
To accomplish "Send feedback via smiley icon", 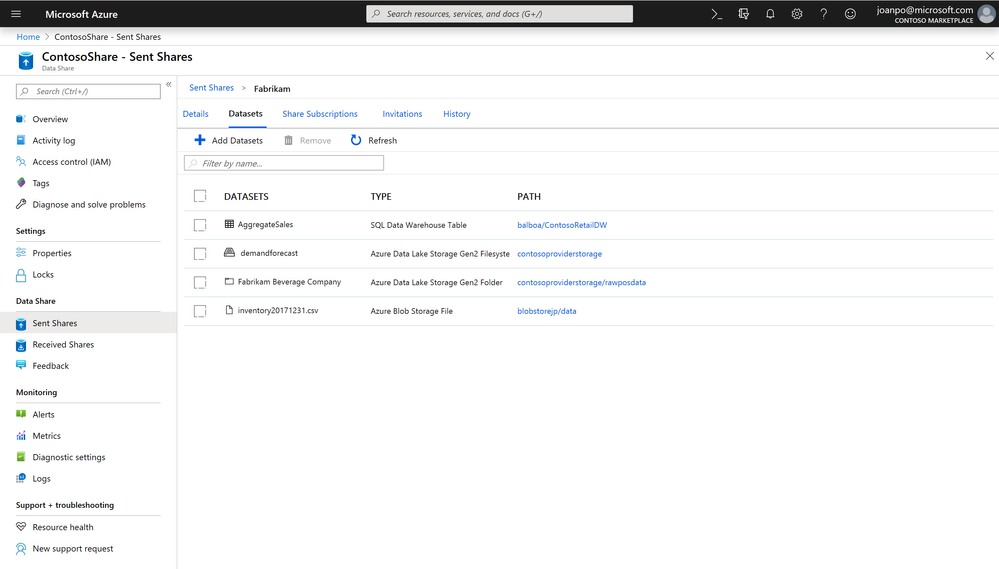I will [851, 14].
